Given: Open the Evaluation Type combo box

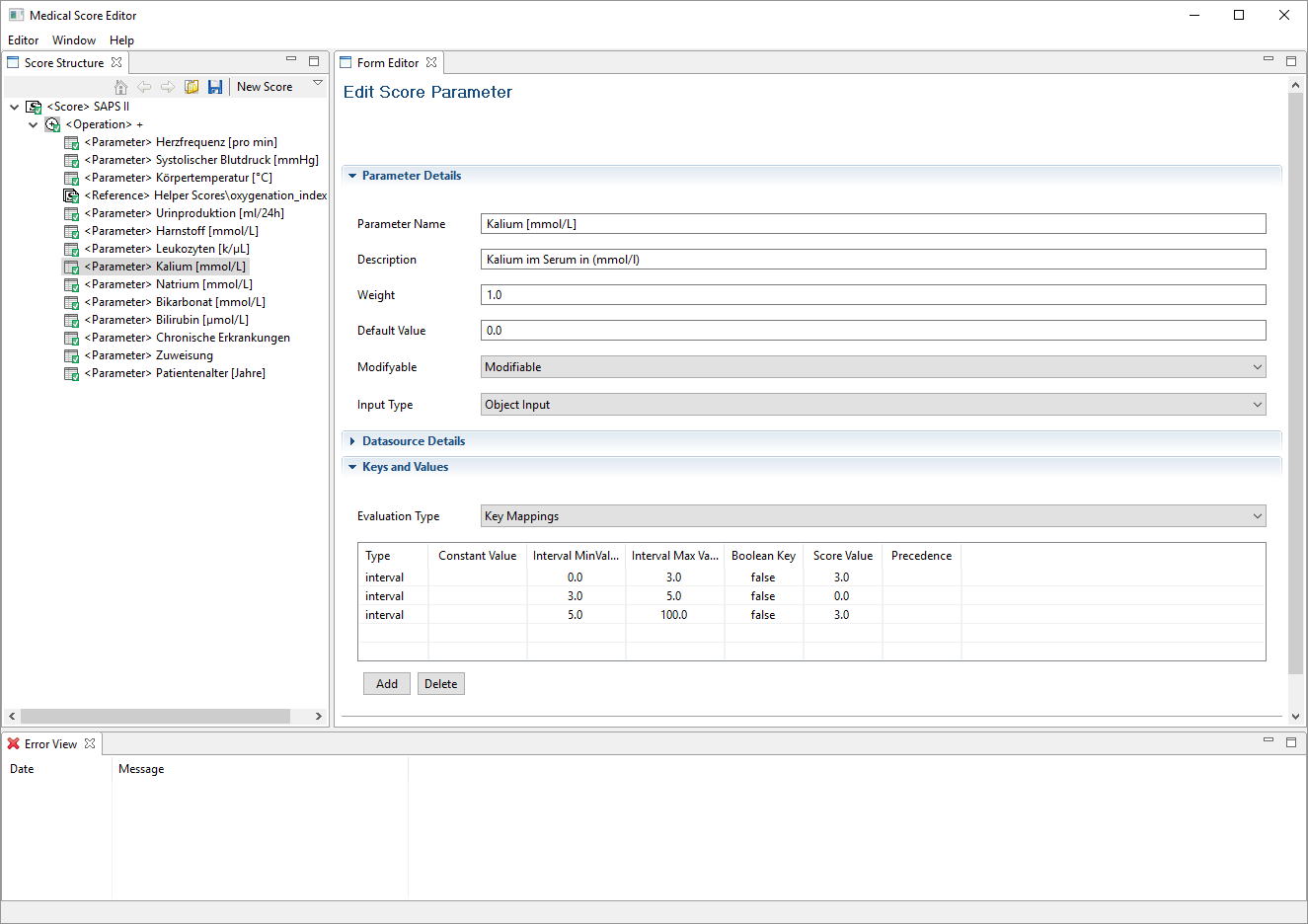Looking at the screenshot, I should tap(873, 516).
